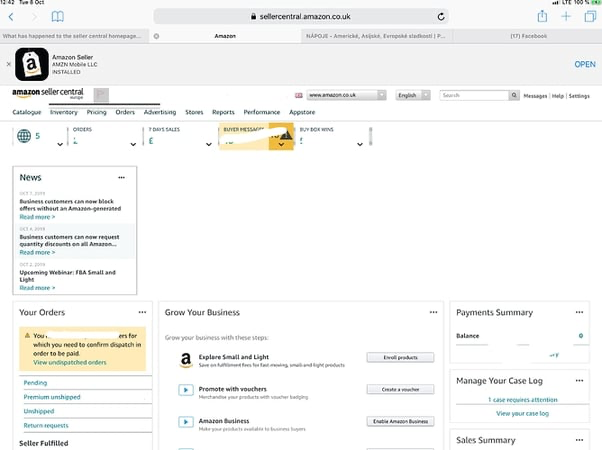This screenshot has width=602, height=450.
Task: Open the Performance menu
Action: tap(262, 112)
